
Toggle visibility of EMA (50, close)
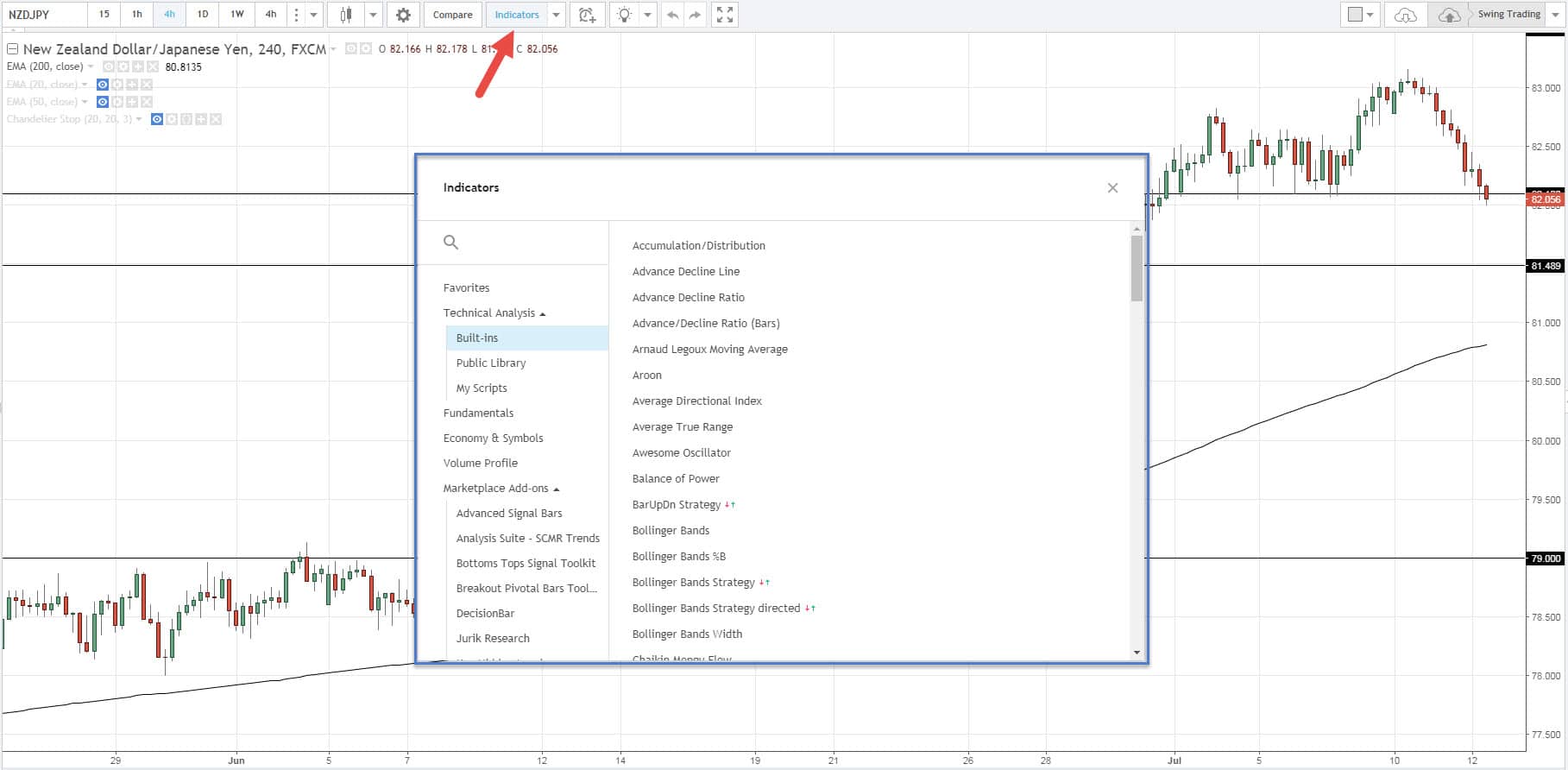[x=103, y=102]
